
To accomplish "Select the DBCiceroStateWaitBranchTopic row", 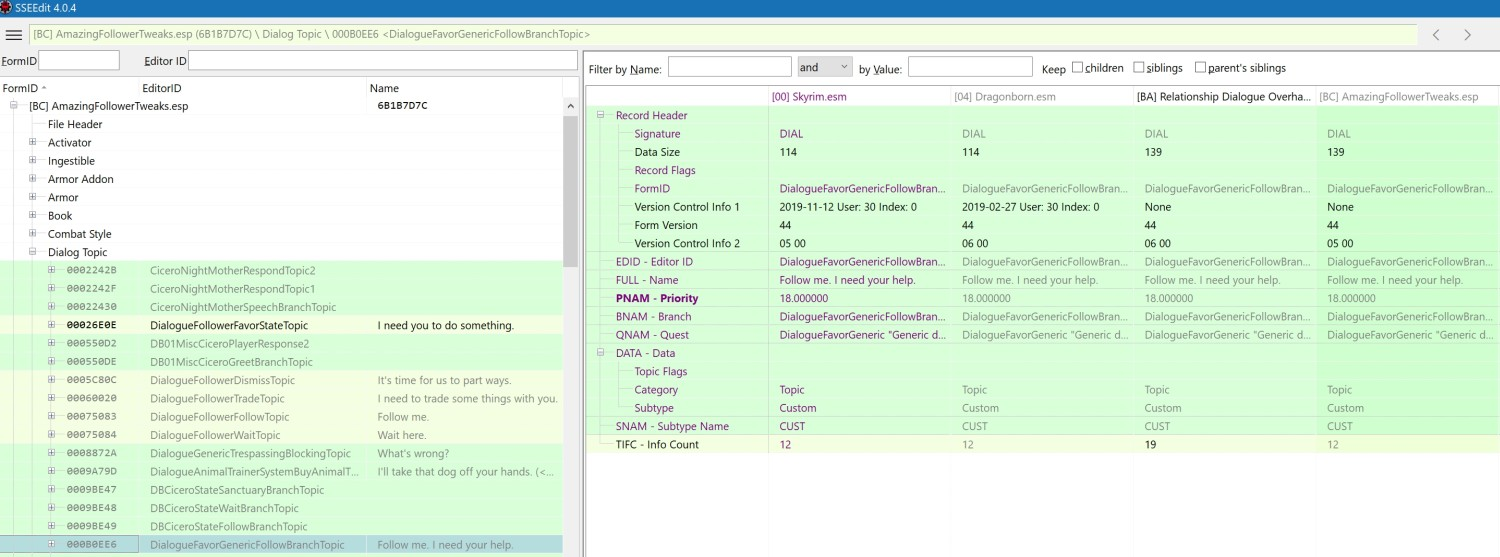I will point(281,508).
